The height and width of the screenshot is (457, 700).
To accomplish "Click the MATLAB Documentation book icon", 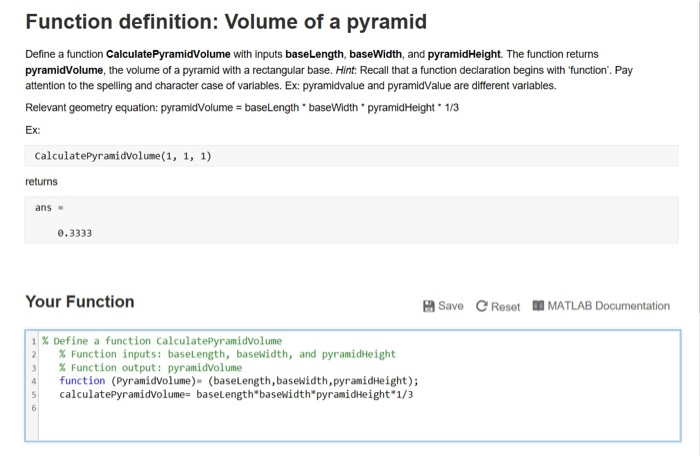I will (x=538, y=306).
